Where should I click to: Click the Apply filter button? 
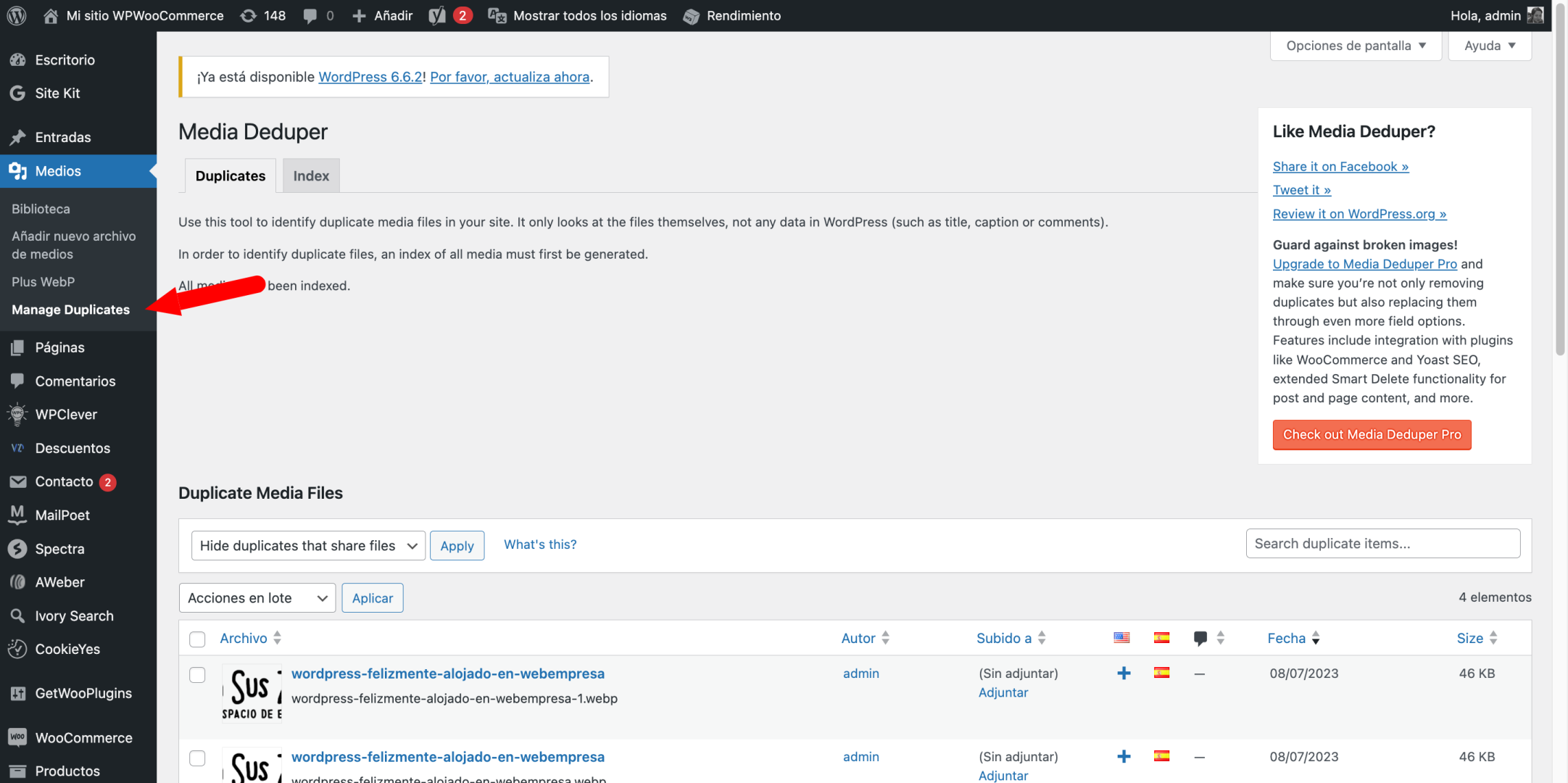coord(457,546)
